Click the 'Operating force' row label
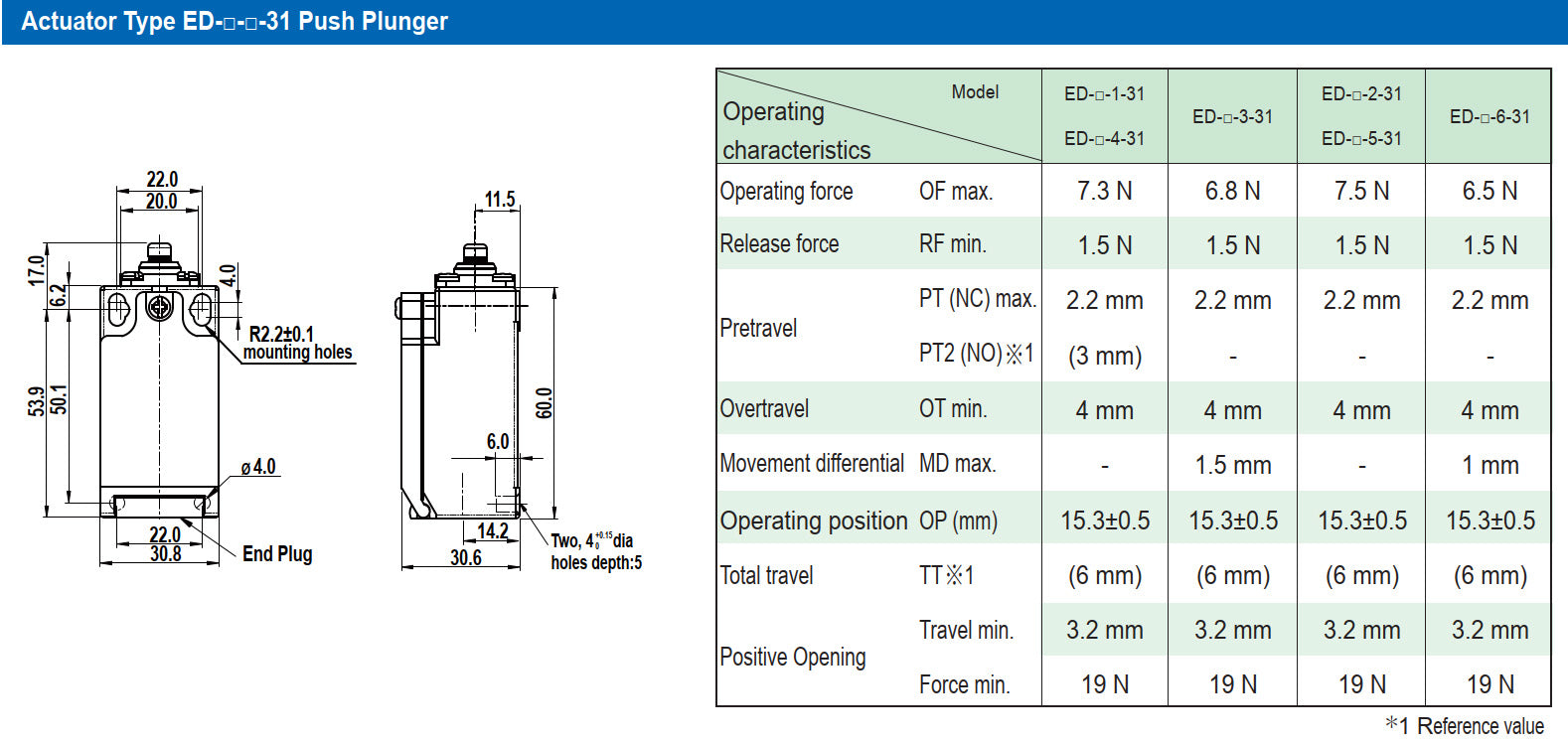Screen dimensions: 1568x744 (x=786, y=191)
